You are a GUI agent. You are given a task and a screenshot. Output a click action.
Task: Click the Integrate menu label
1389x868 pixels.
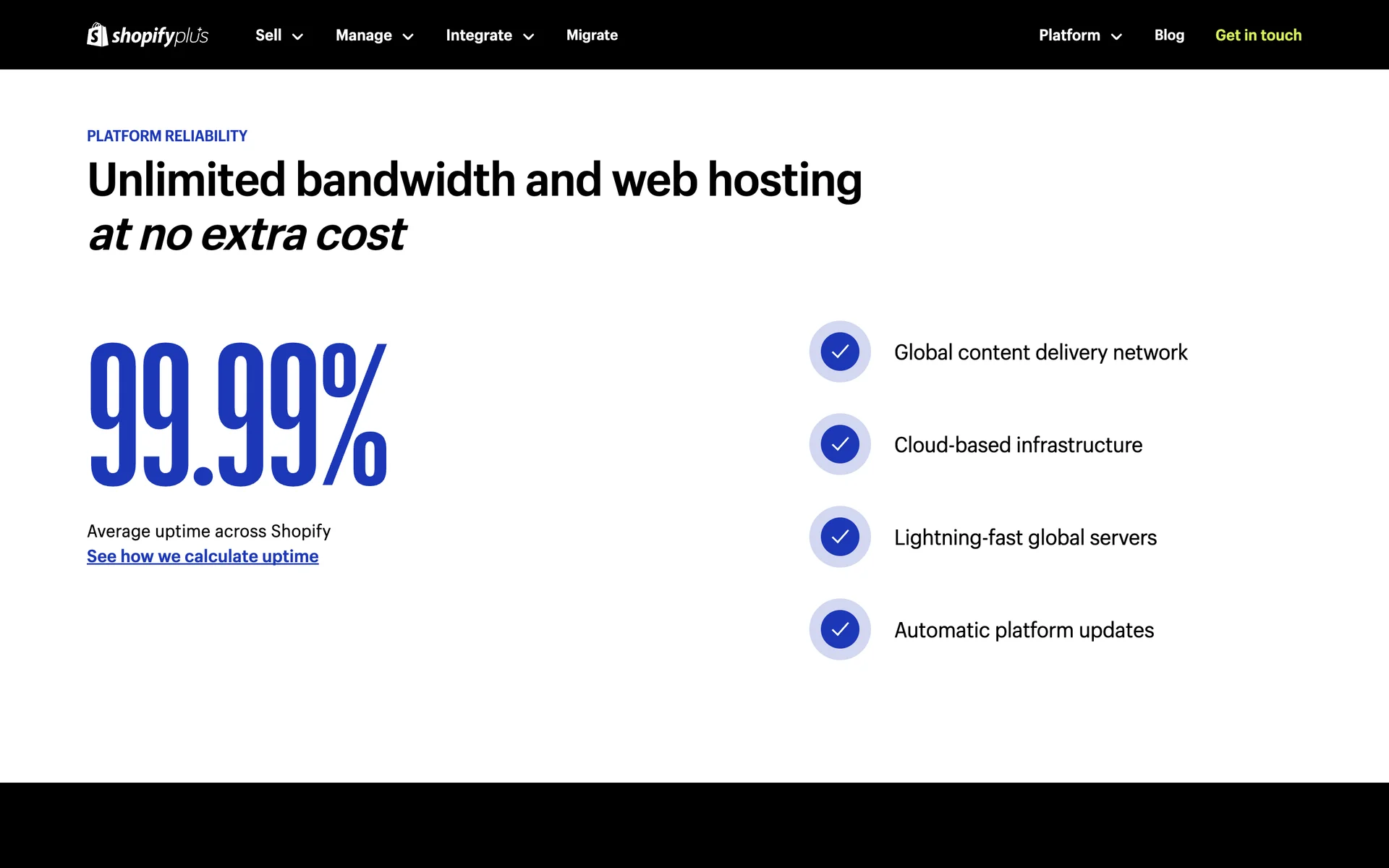[478, 35]
